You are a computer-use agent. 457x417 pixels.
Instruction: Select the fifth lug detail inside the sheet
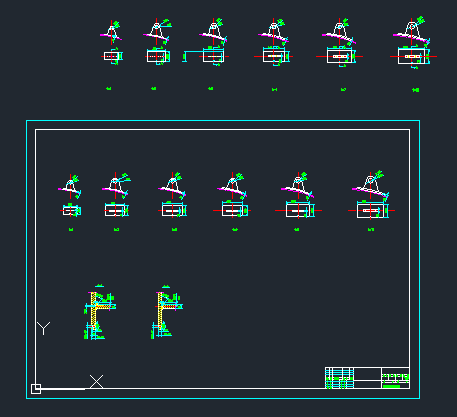298,195
